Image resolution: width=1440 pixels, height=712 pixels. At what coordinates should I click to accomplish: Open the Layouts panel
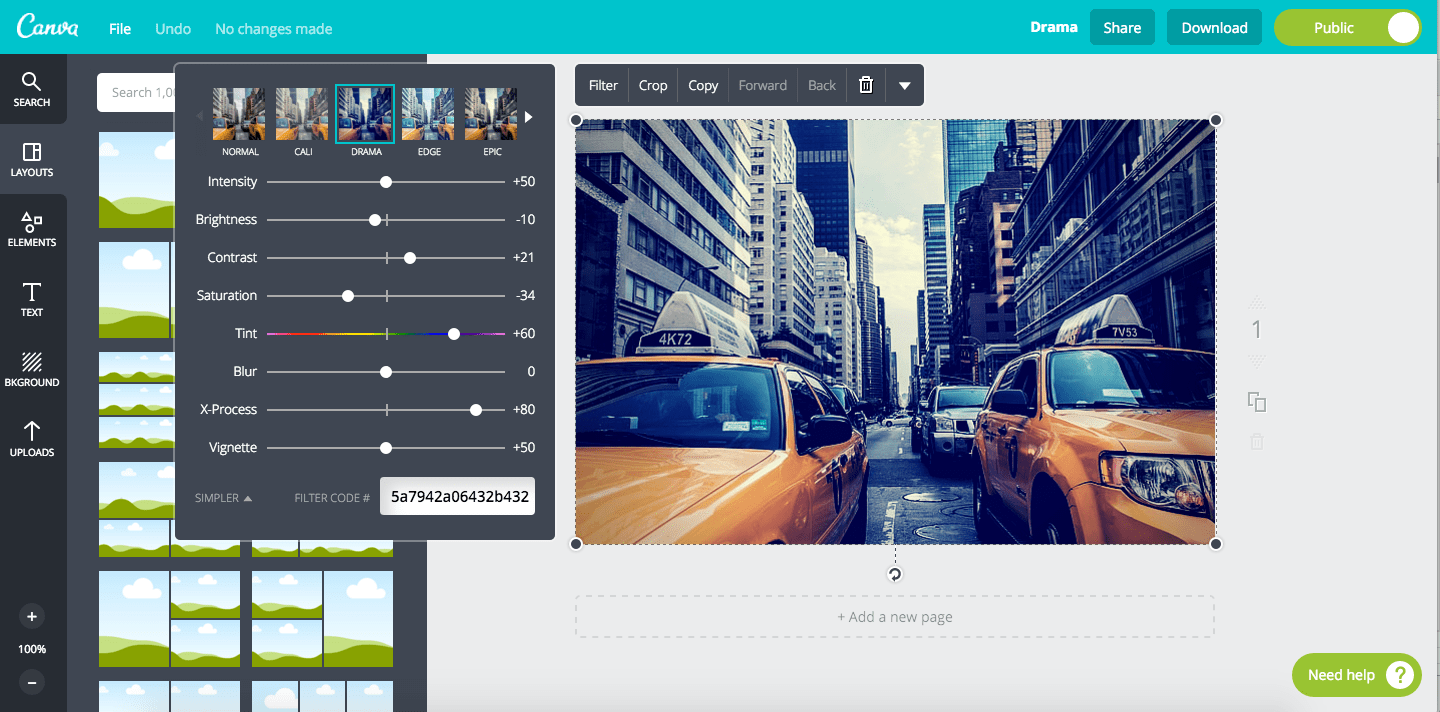[x=32, y=160]
